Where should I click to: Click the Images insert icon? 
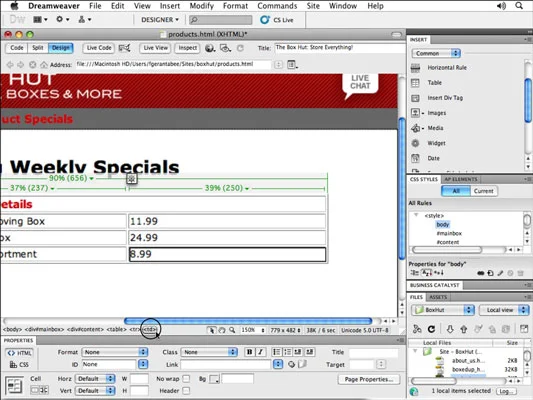(415, 113)
